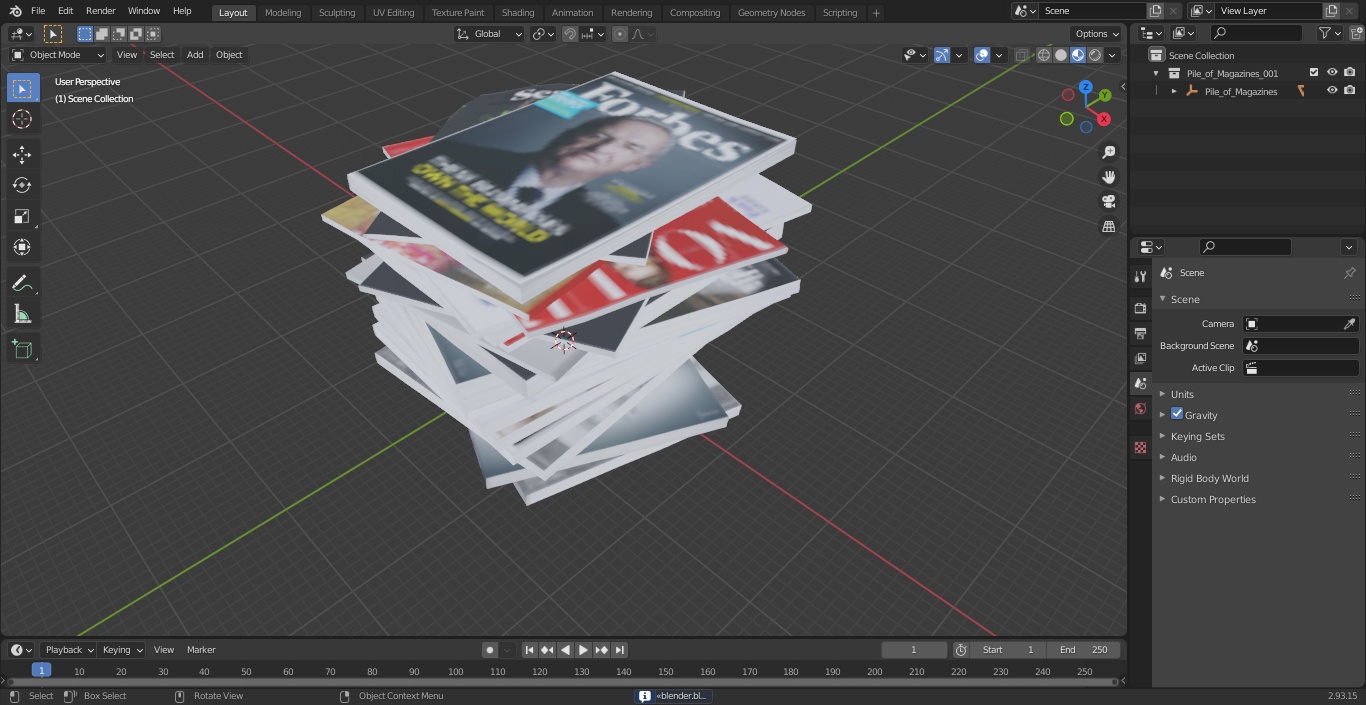
Task: Open the Texture properties tab
Action: 1140,447
